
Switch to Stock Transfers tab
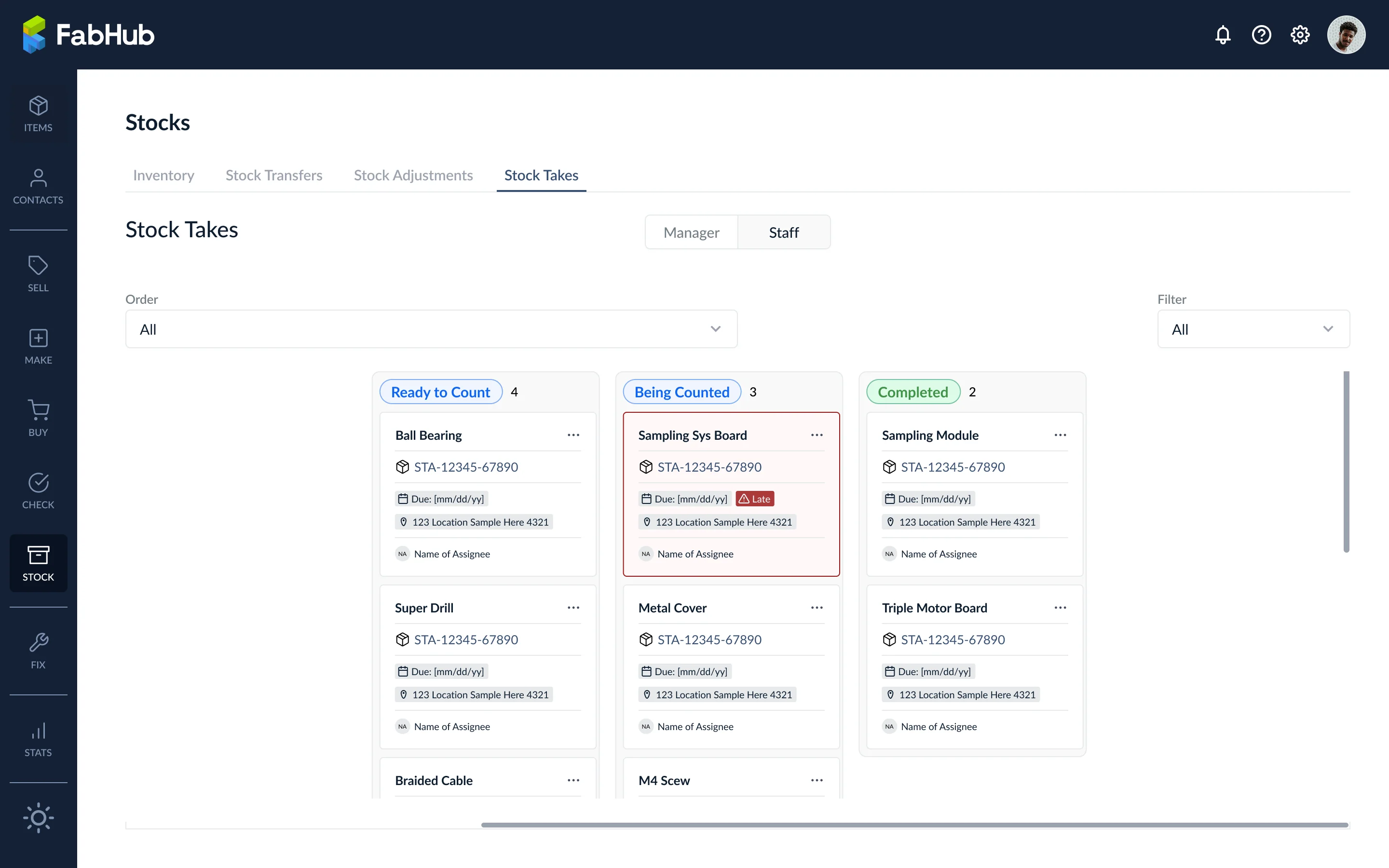click(274, 175)
